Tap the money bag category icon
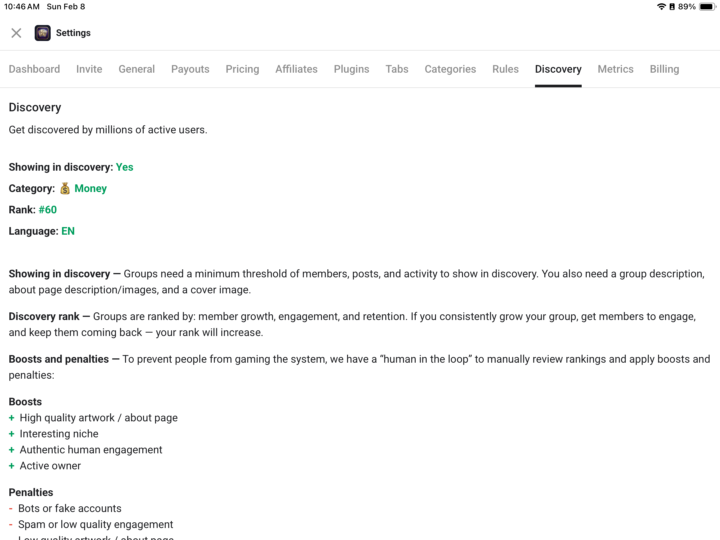The image size is (720, 540). tap(65, 188)
